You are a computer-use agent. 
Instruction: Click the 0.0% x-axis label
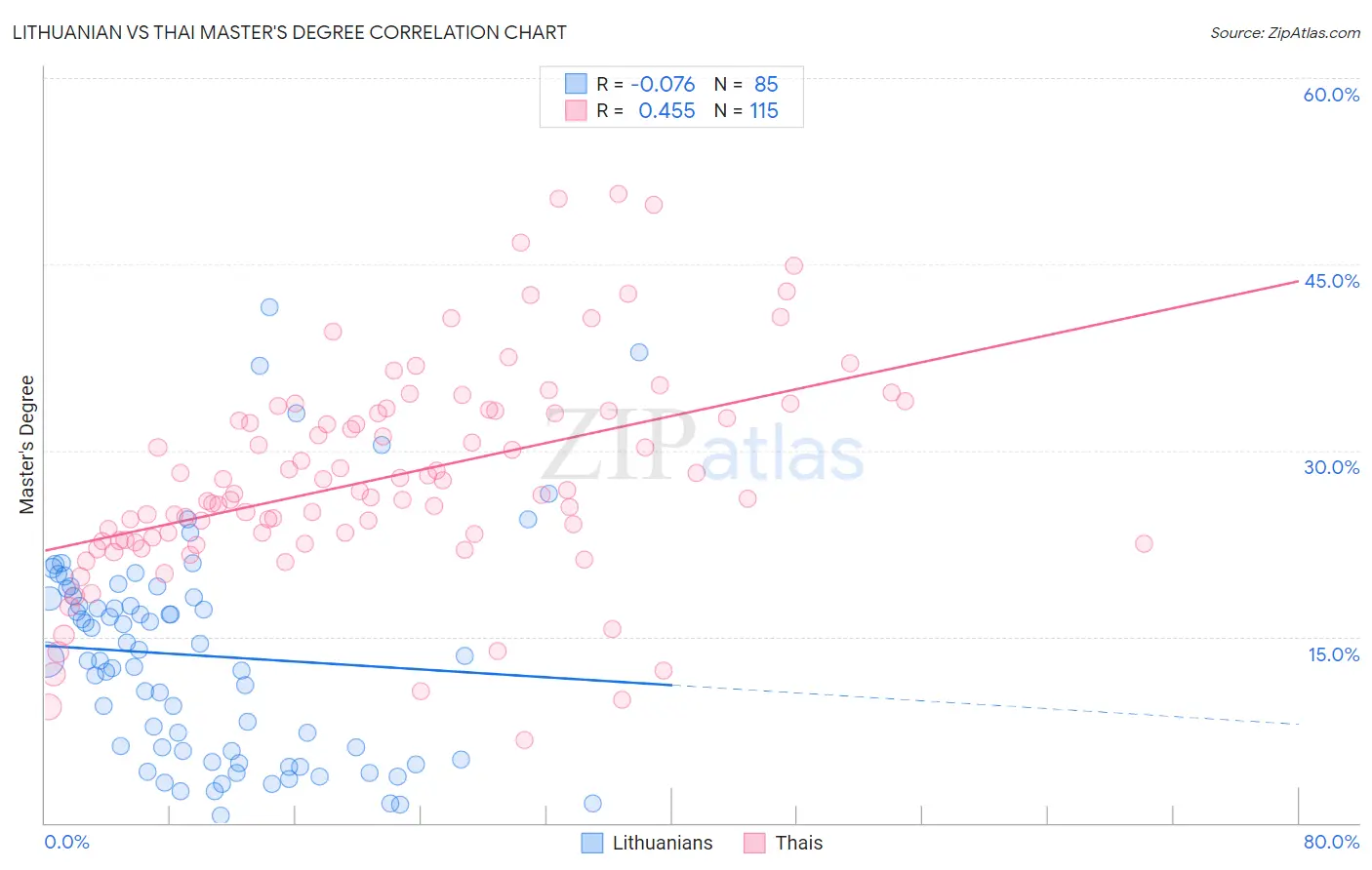66,842
